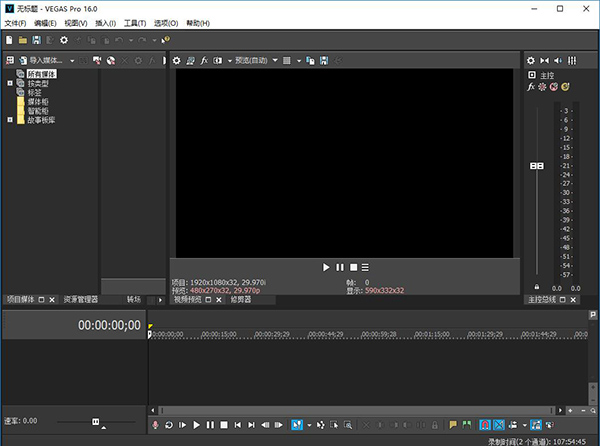
Task: Click the Save project icon in main toolbar
Action: (36, 40)
